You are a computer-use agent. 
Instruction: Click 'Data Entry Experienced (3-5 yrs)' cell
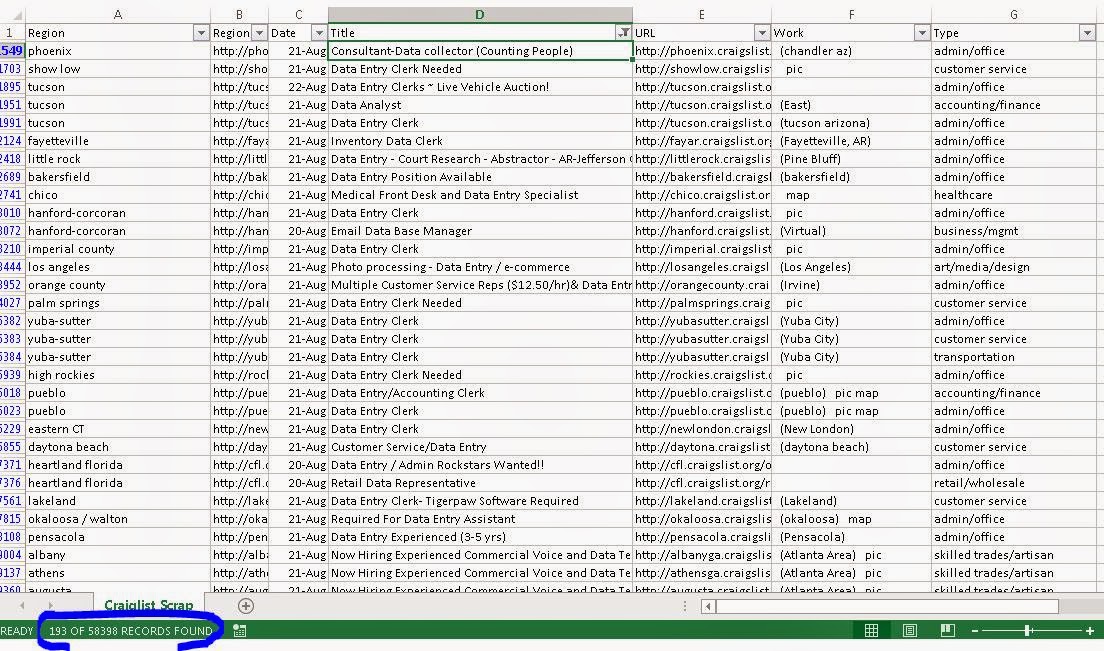(480, 537)
